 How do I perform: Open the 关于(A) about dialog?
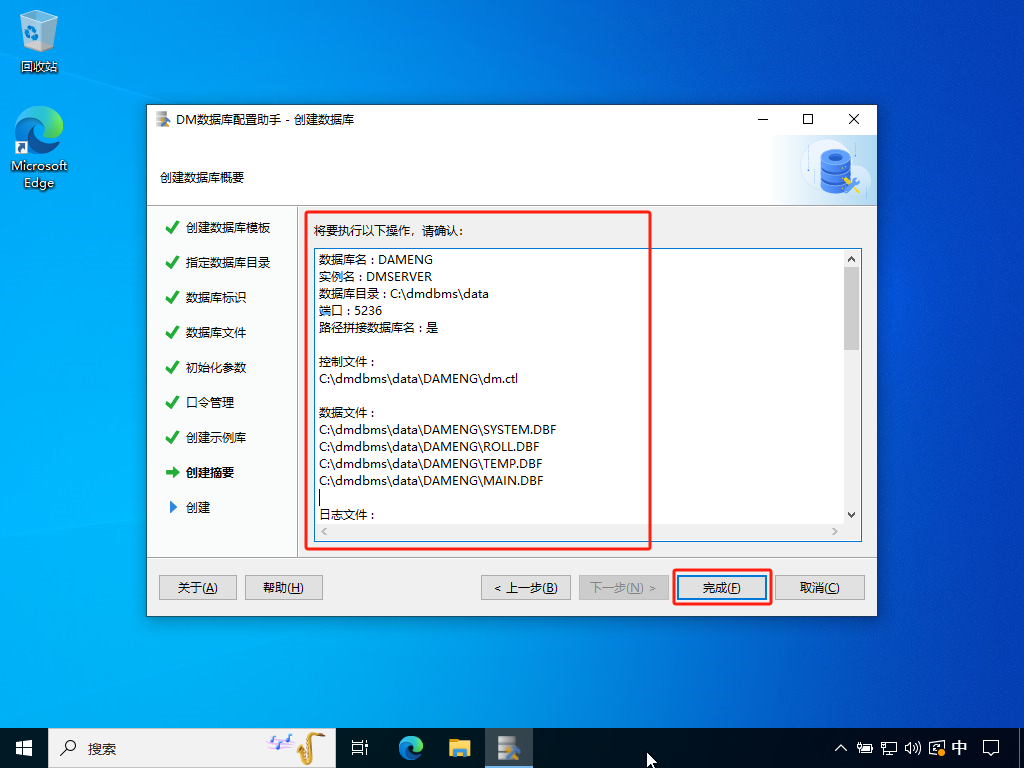198,588
